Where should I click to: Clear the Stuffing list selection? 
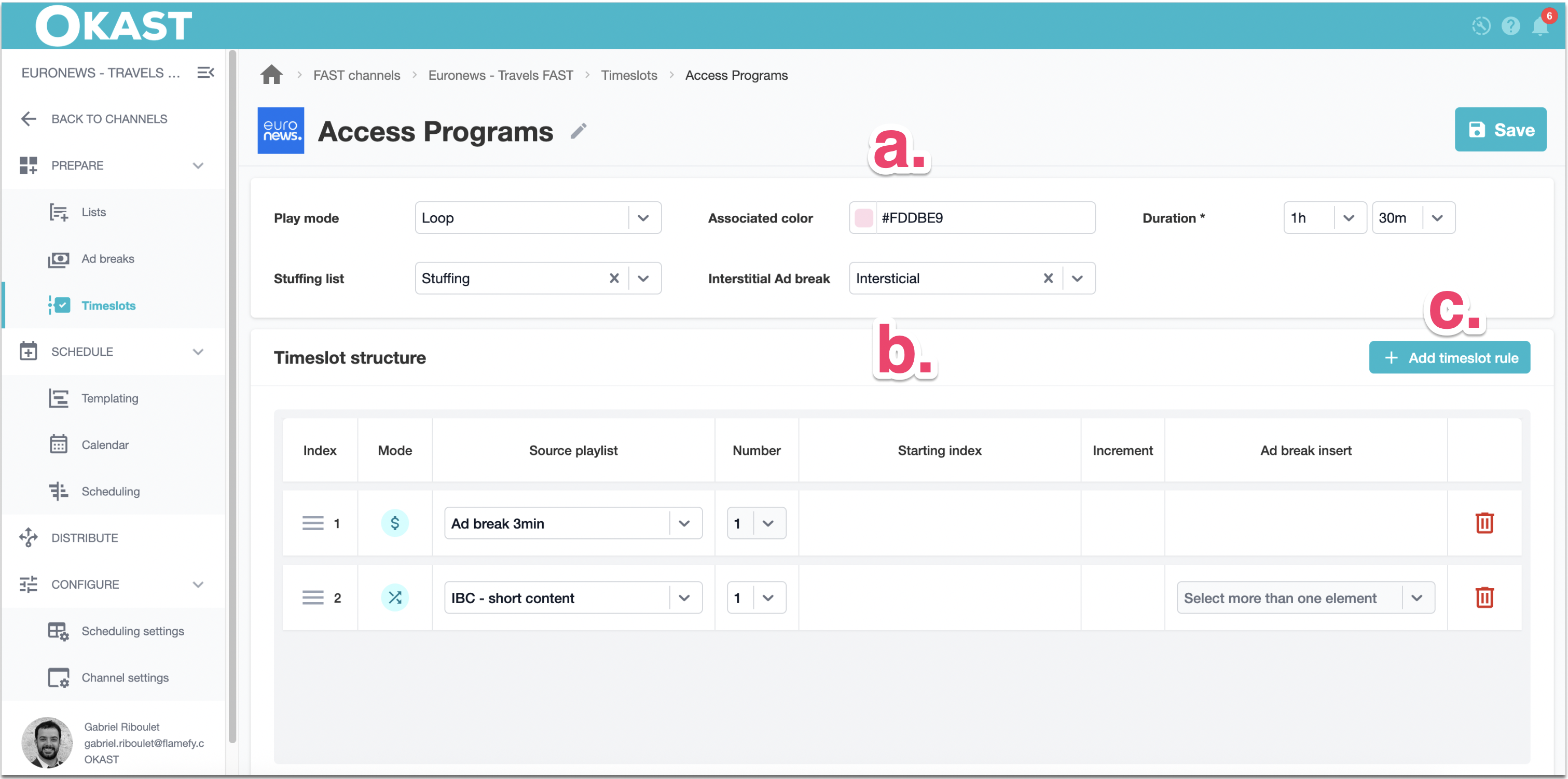[614, 278]
